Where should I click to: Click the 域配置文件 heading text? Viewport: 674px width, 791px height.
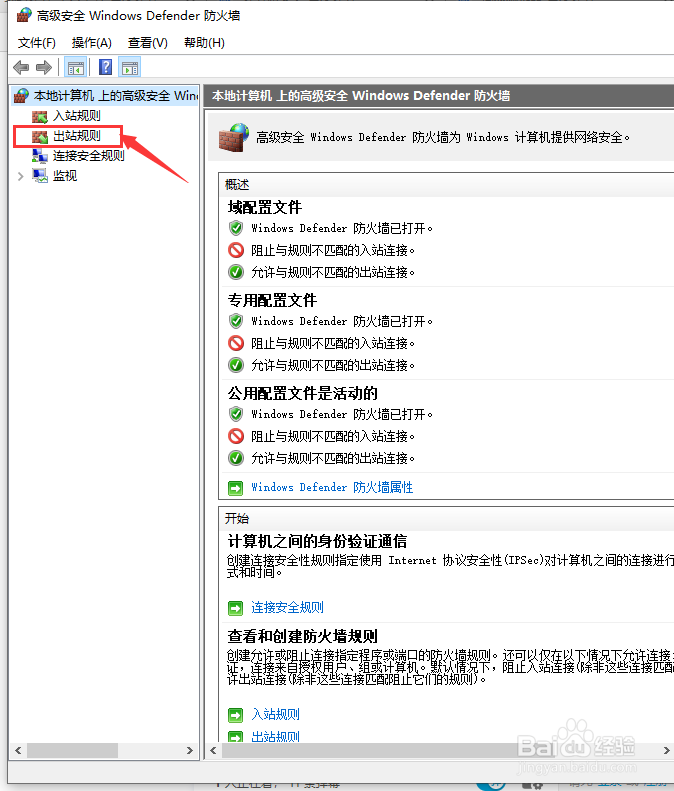tap(264, 207)
